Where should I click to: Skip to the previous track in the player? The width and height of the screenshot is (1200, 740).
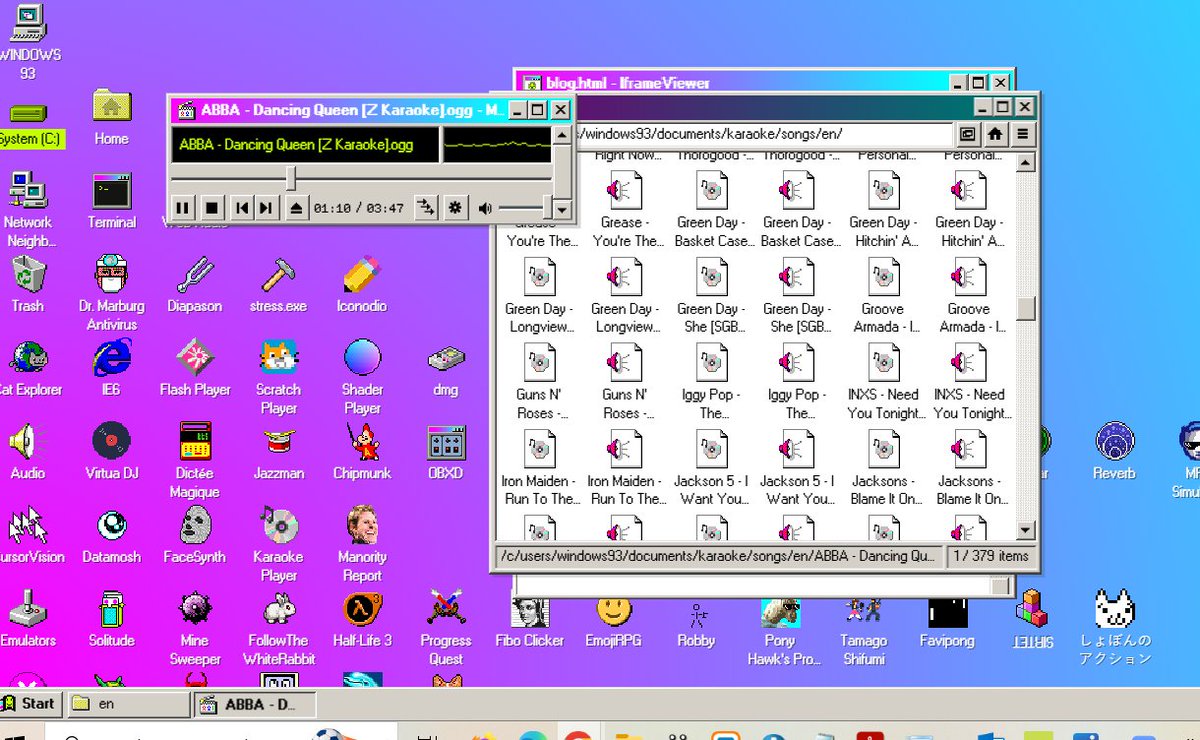pyautogui.click(x=241, y=208)
